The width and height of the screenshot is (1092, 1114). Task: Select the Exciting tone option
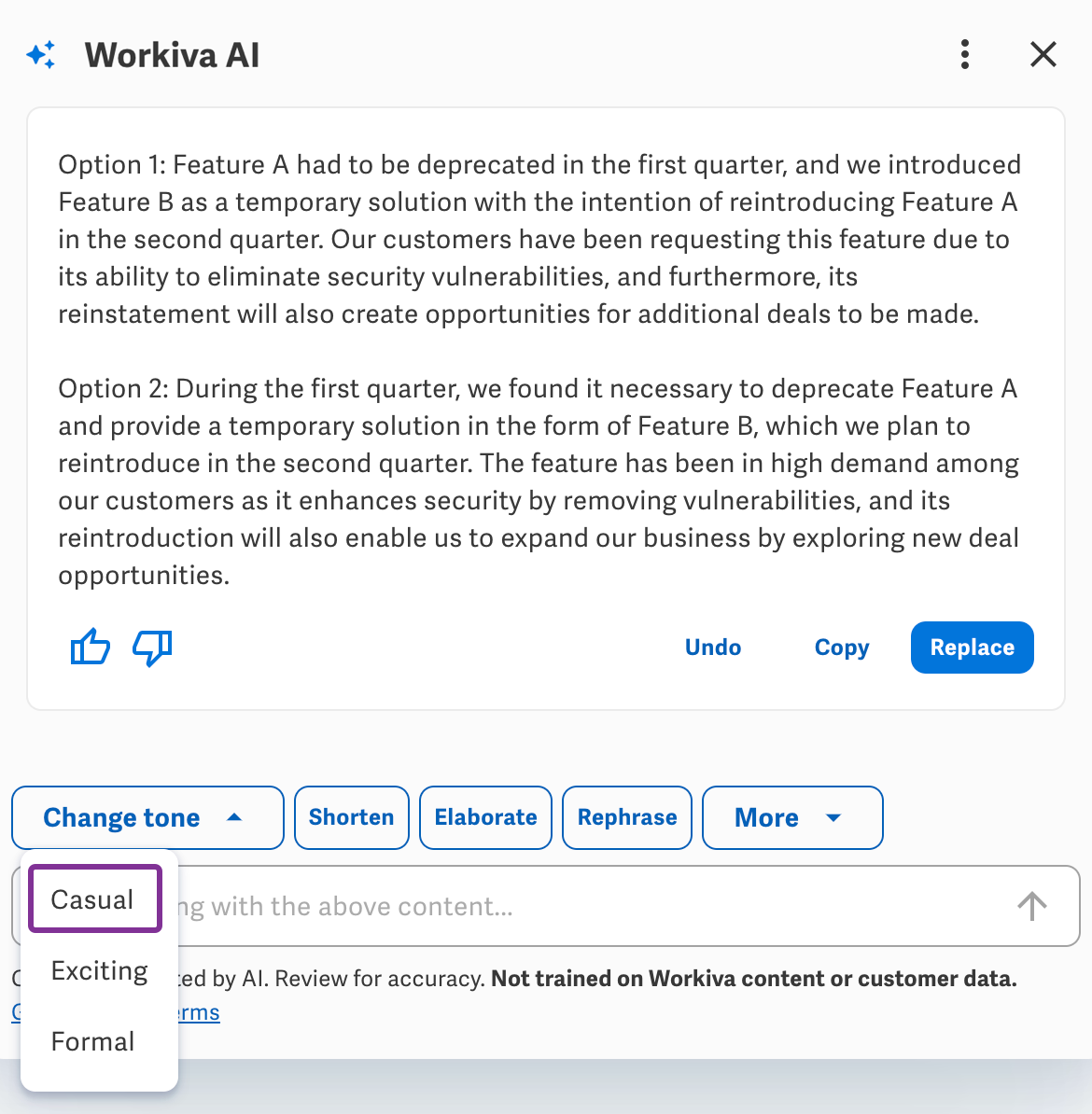click(x=99, y=971)
